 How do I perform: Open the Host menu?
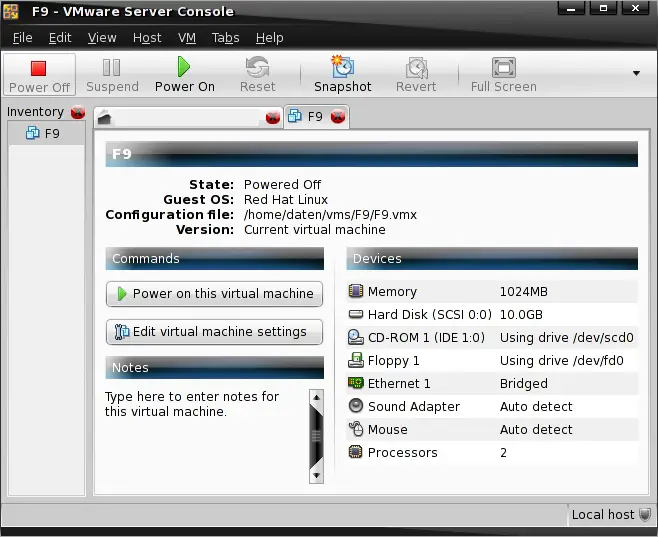147,38
